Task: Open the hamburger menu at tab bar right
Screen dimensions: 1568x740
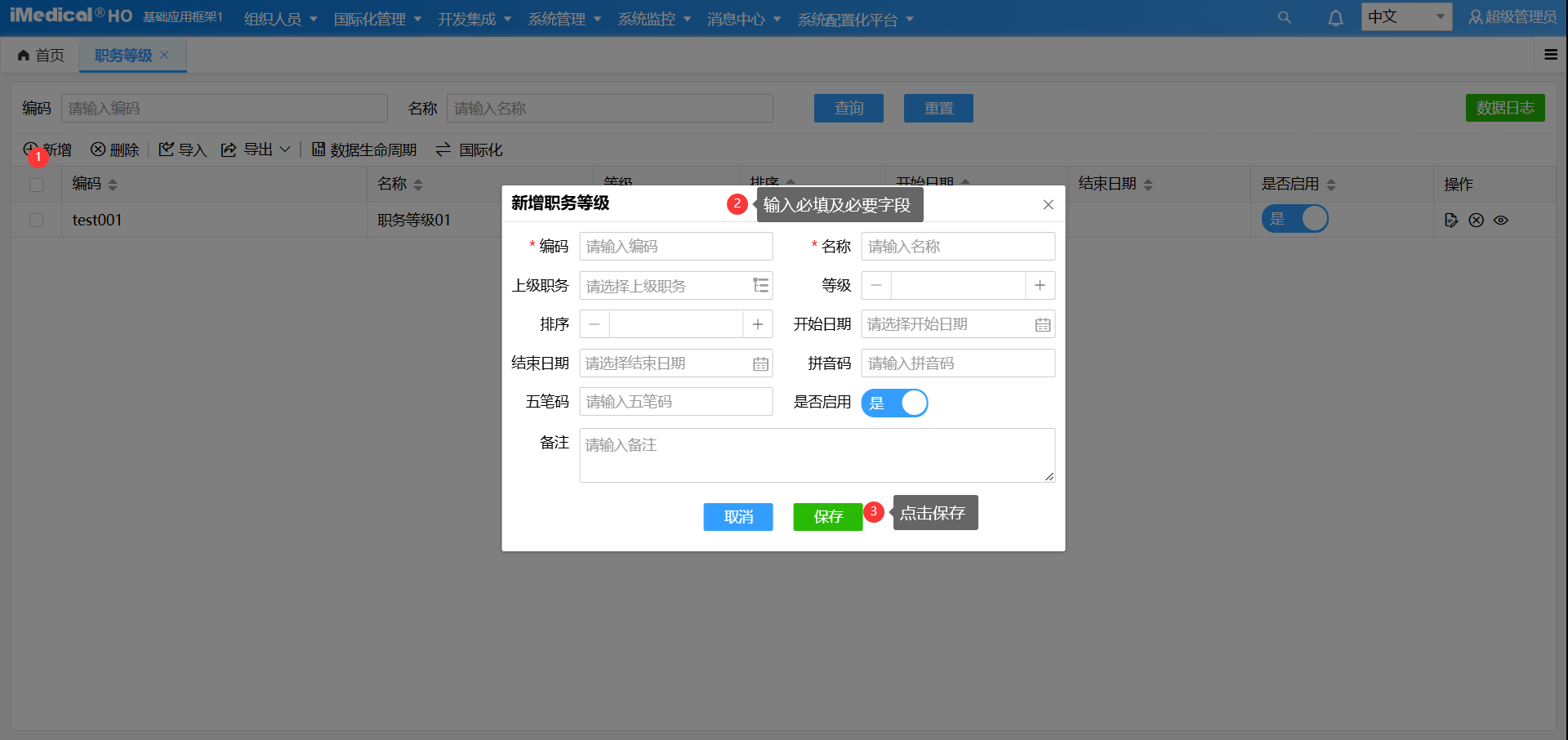Action: pyautogui.click(x=1551, y=55)
